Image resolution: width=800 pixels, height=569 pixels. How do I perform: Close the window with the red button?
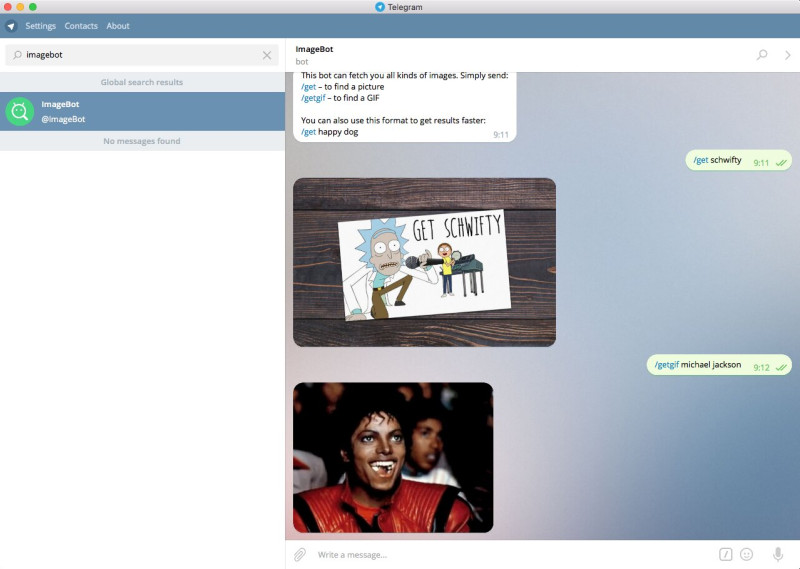[x=8, y=7]
